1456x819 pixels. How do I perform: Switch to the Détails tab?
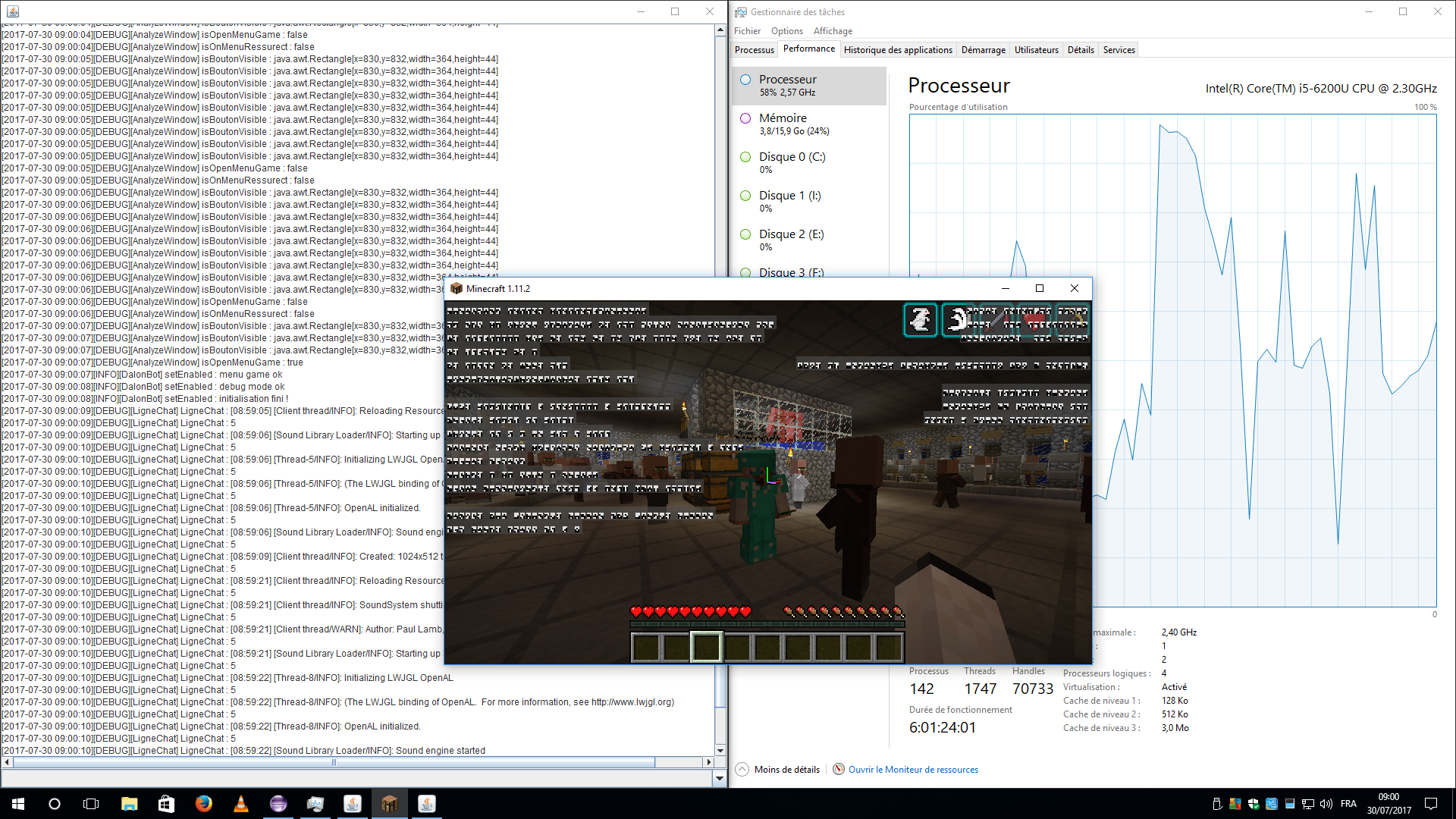click(1081, 50)
